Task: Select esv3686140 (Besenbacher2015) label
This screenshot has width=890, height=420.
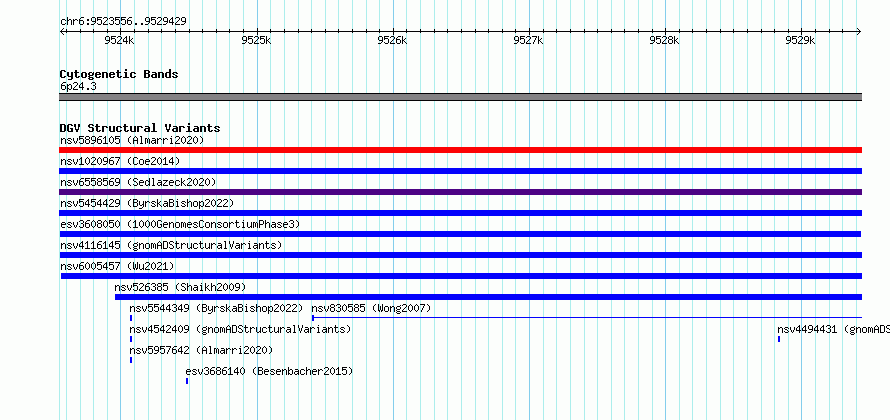Action: pyautogui.click(x=269, y=371)
